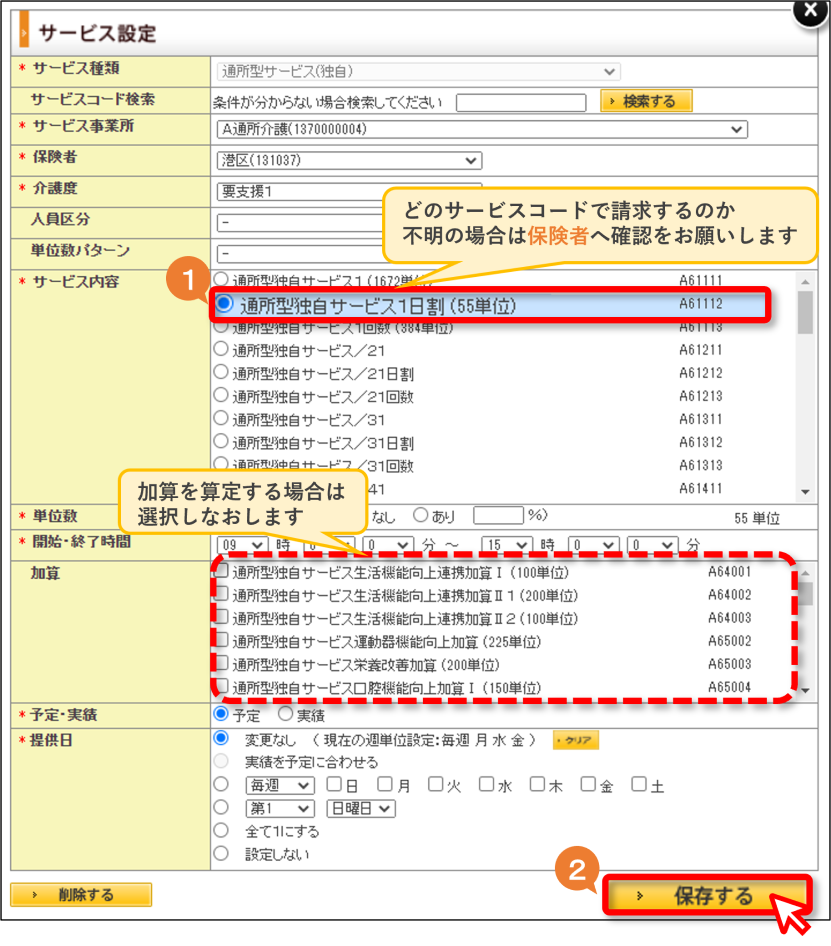This screenshot has height=946, width=831.
Task: Click the 保存する save button
Action: pos(707,896)
